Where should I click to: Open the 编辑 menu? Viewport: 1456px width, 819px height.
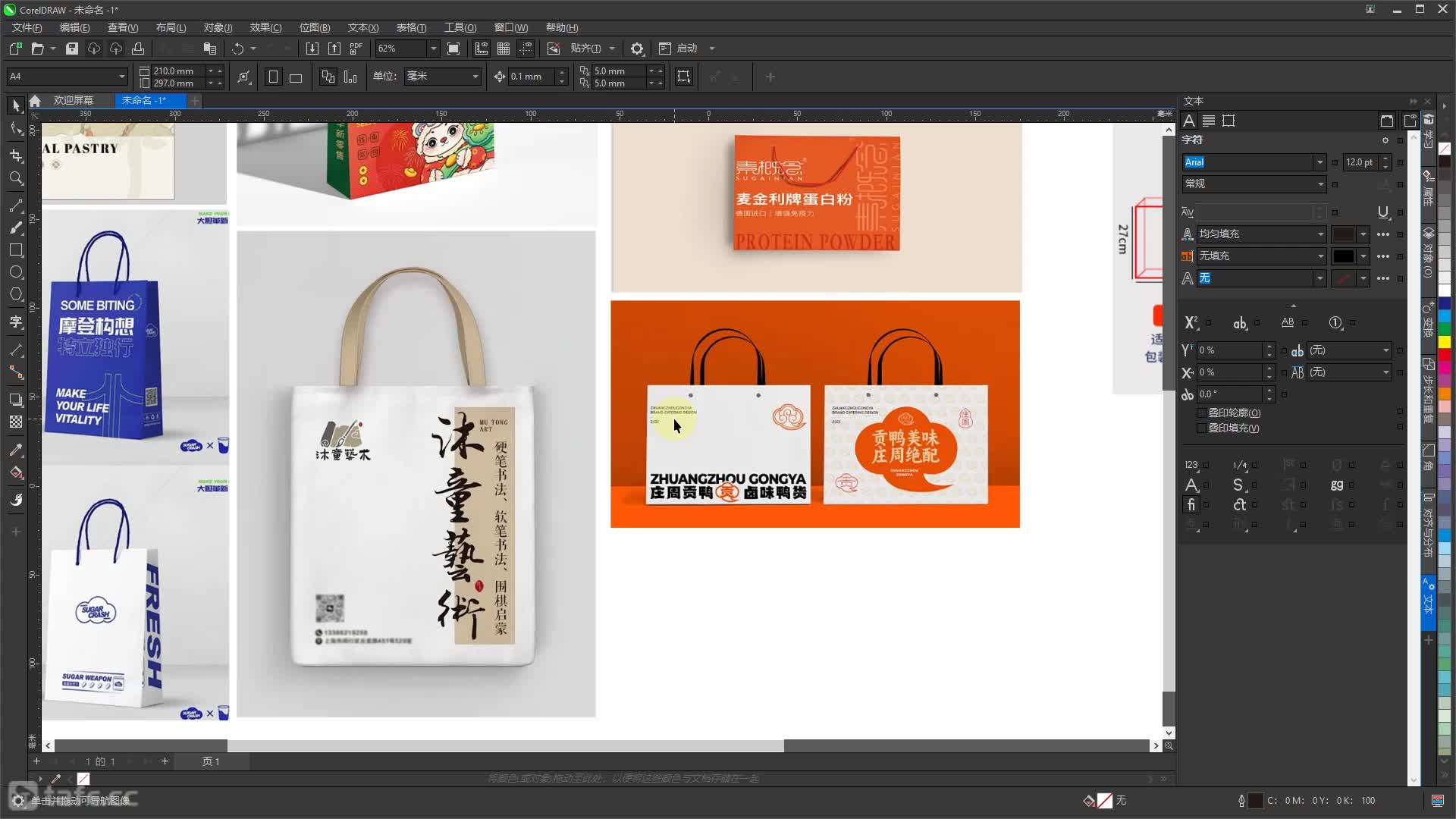[75, 27]
